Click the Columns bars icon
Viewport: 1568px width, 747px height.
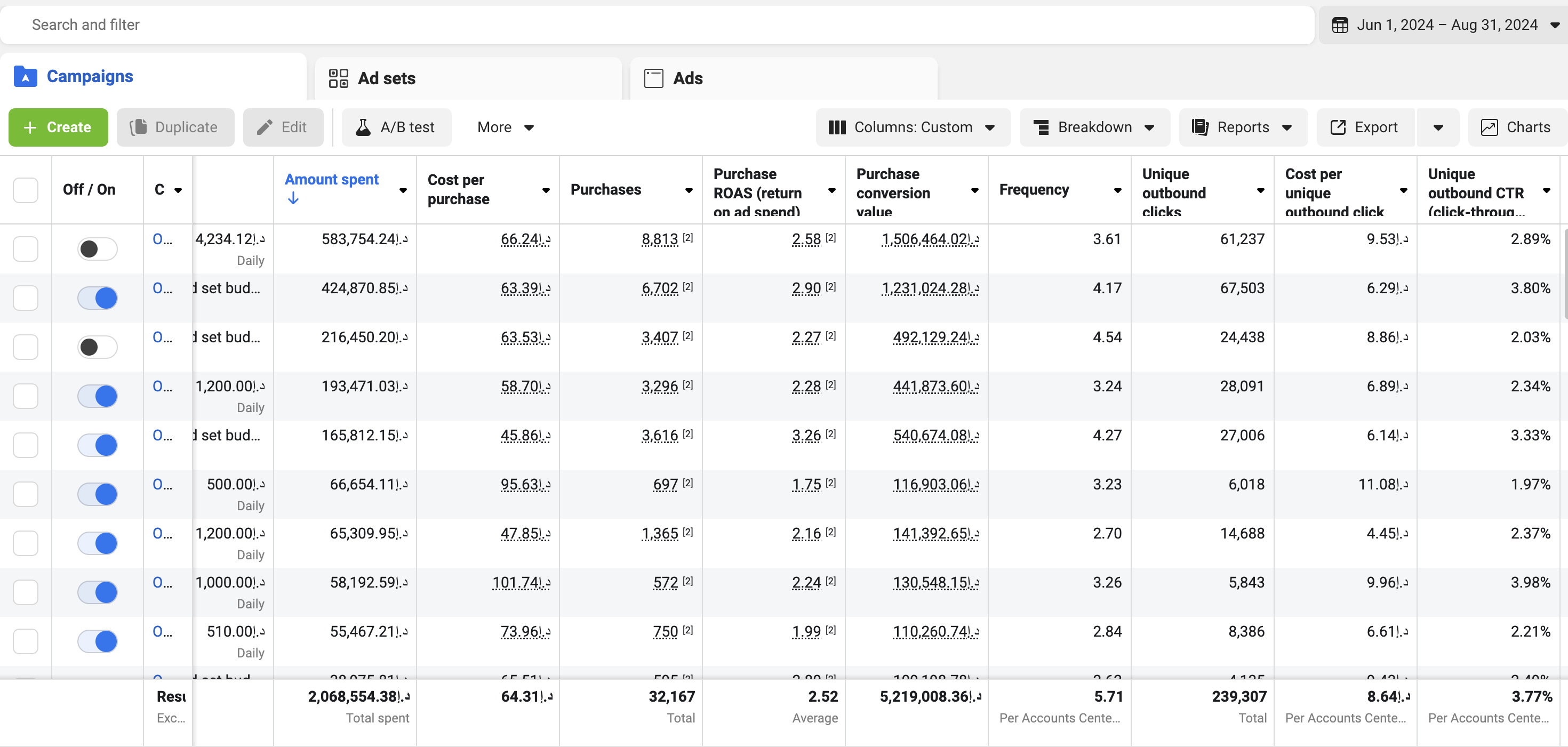point(837,127)
